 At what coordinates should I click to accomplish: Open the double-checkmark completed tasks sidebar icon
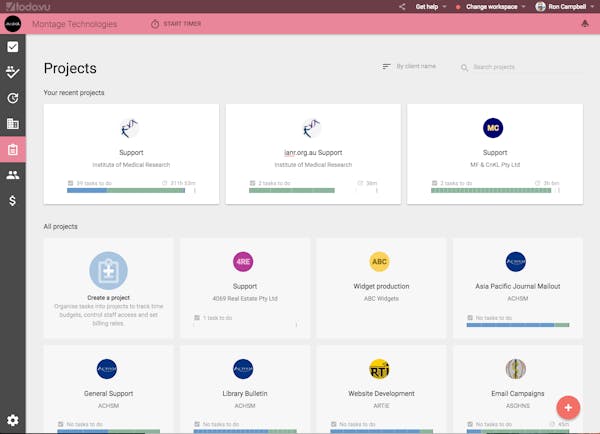[13, 72]
